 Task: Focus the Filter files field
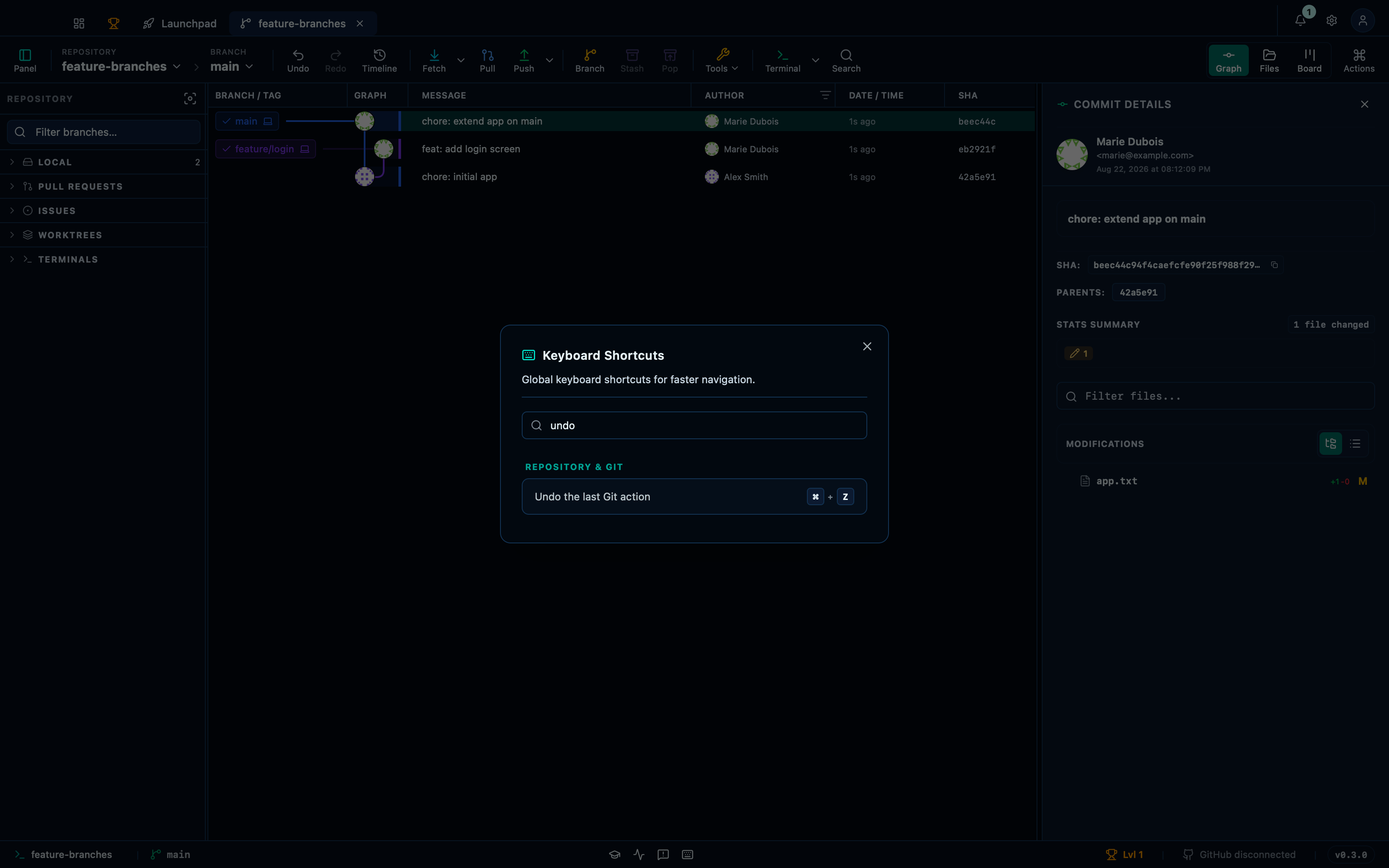click(1215, 396)
